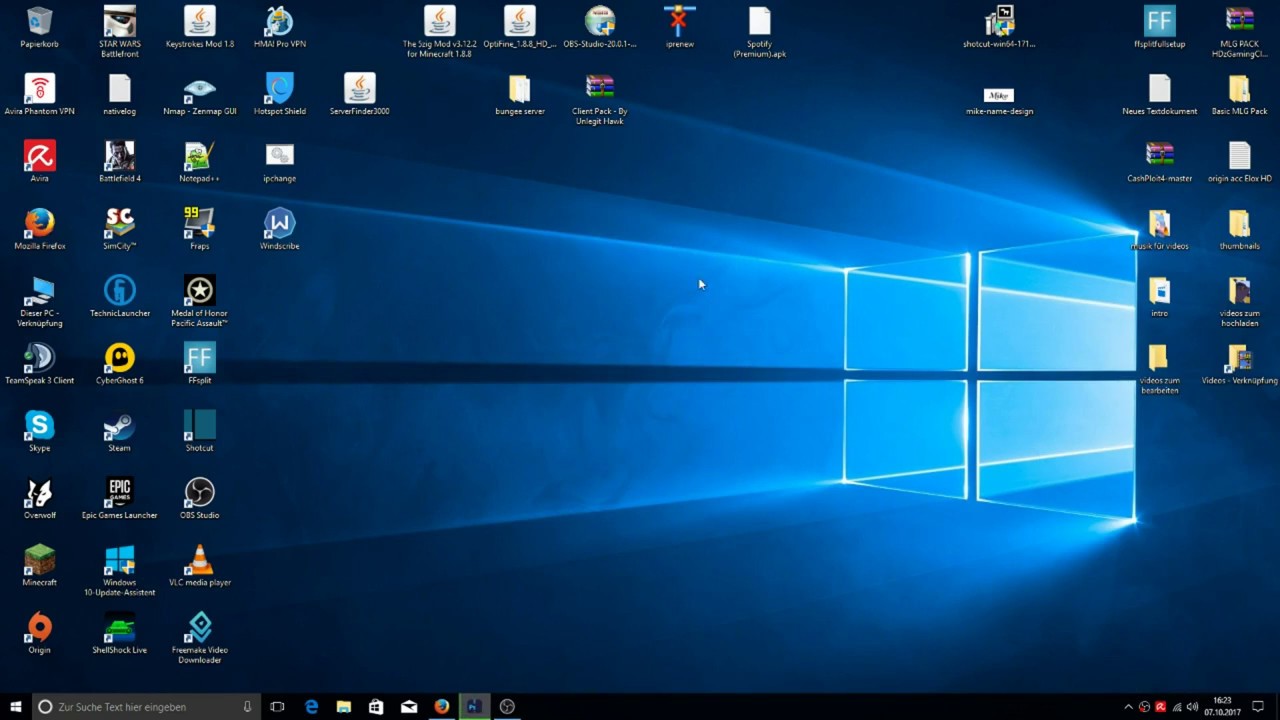Open Videos - Verknüpfung shortcut folder

pyautogui.click(x=1240, y=358)
